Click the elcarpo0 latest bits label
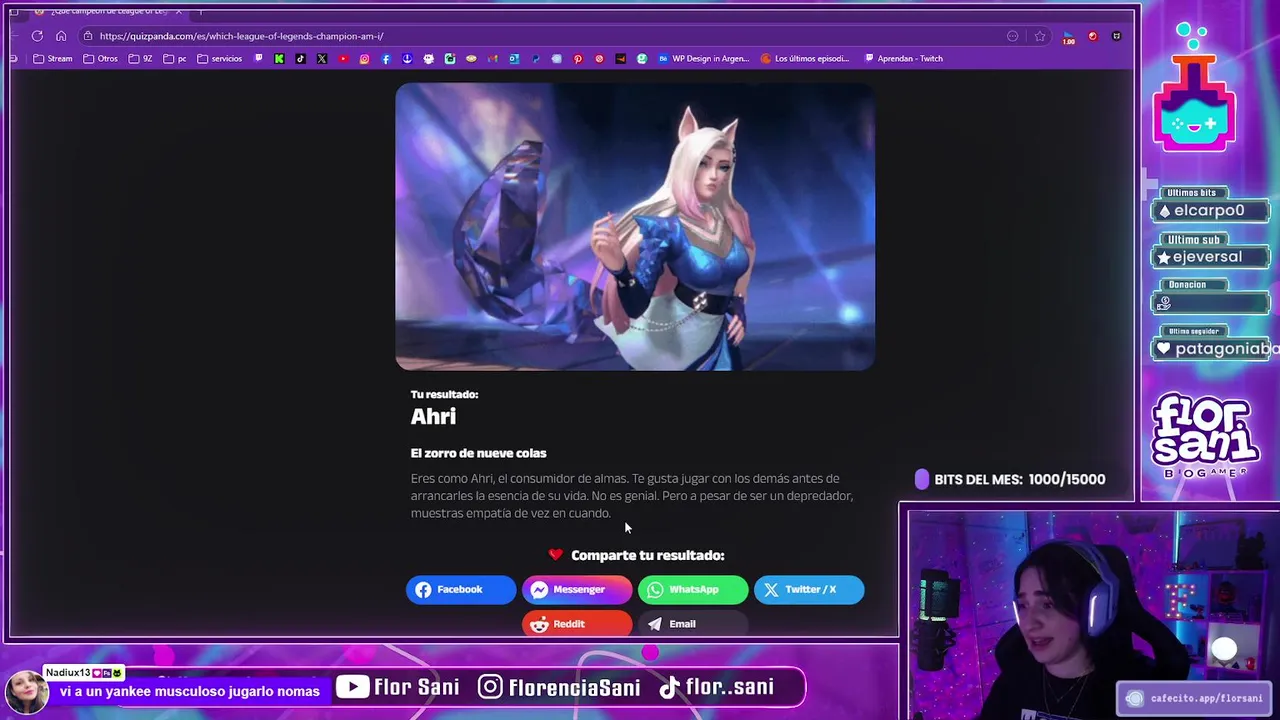This screenshot has height=720, width=1280. pyautogui.click(x=1210, y=211)
